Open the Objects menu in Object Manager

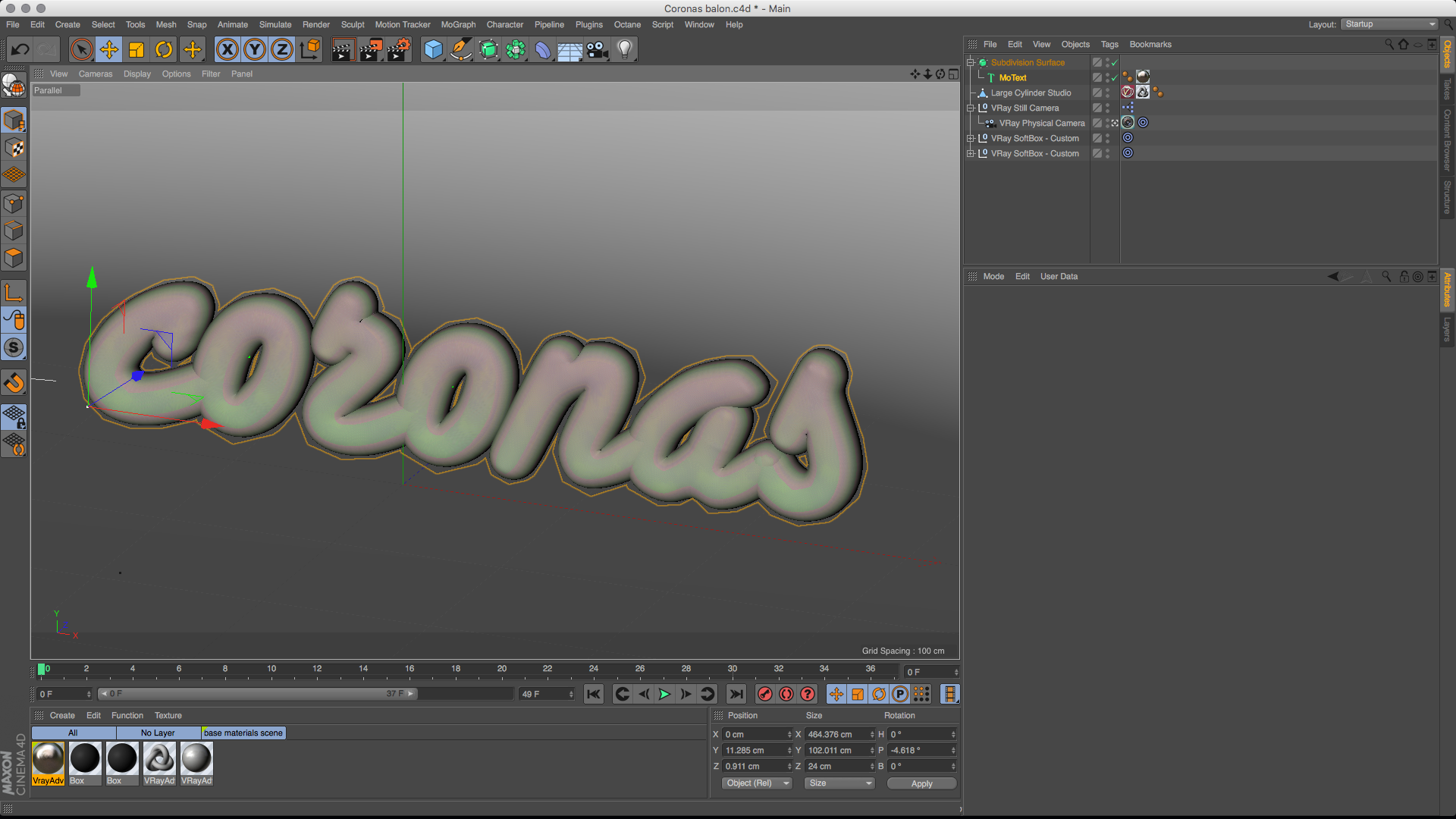[1075, 44]
